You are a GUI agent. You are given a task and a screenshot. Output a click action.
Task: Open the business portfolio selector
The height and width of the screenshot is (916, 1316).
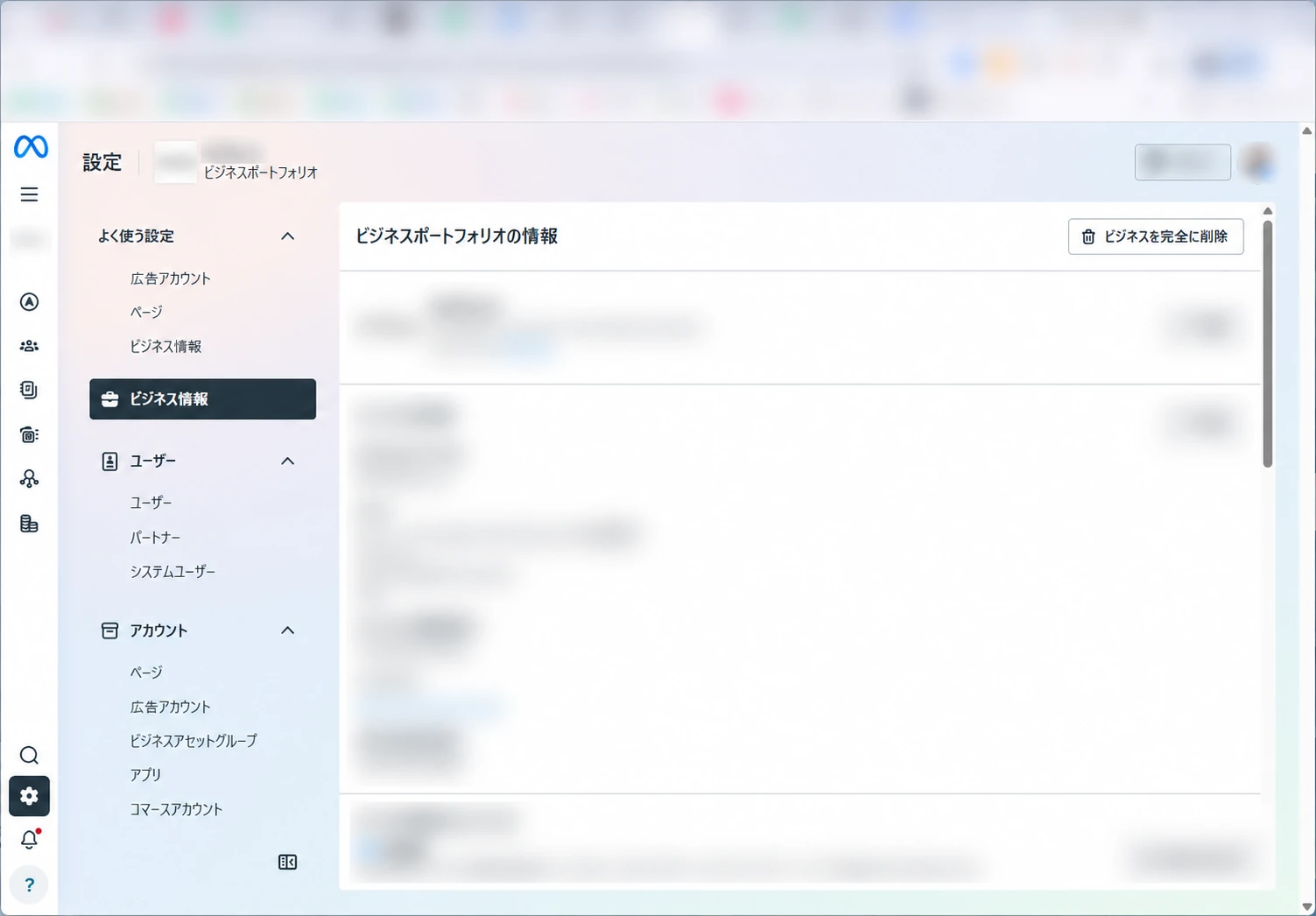(236, 162)
